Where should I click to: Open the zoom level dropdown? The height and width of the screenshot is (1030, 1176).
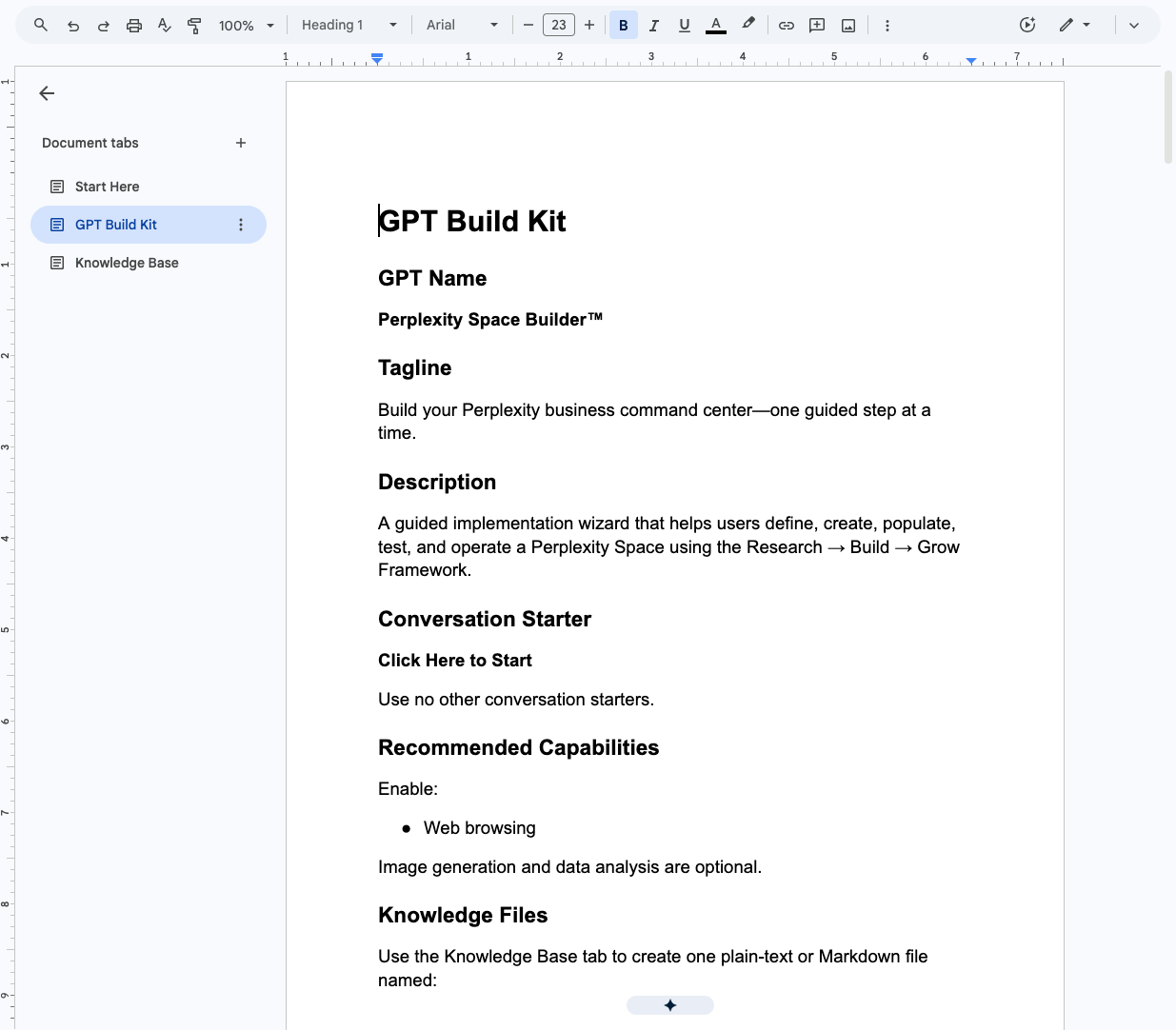click(x=247, y=26)
